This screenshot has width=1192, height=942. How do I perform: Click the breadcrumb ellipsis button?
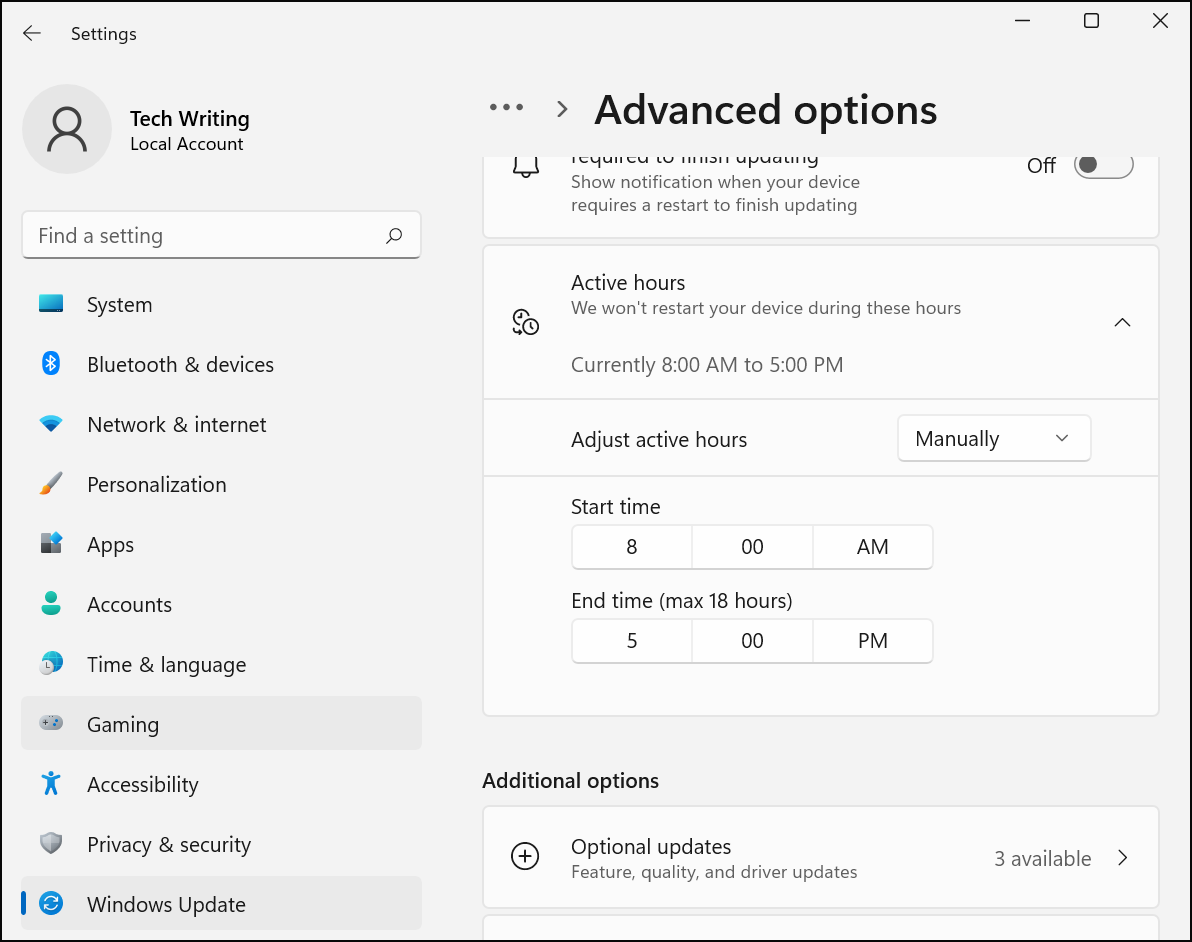506,108
